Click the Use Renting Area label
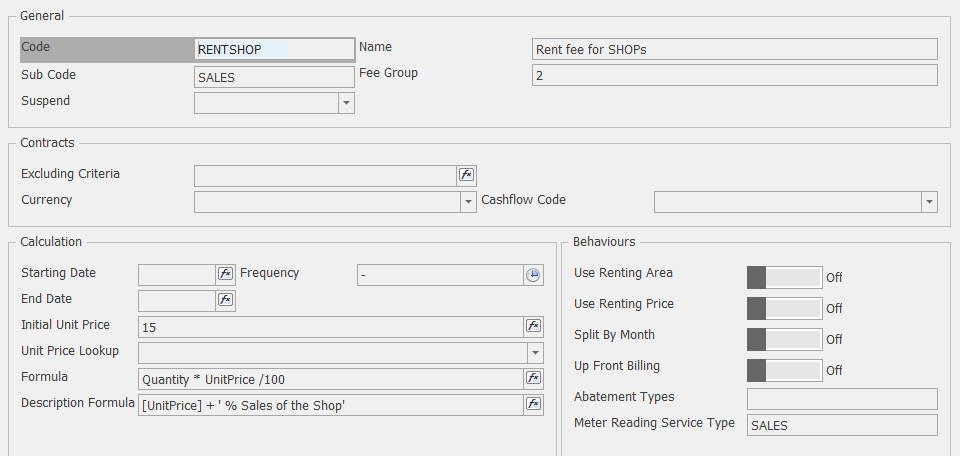Viewport: 960px width, 456px height. [x=623, y=273]
